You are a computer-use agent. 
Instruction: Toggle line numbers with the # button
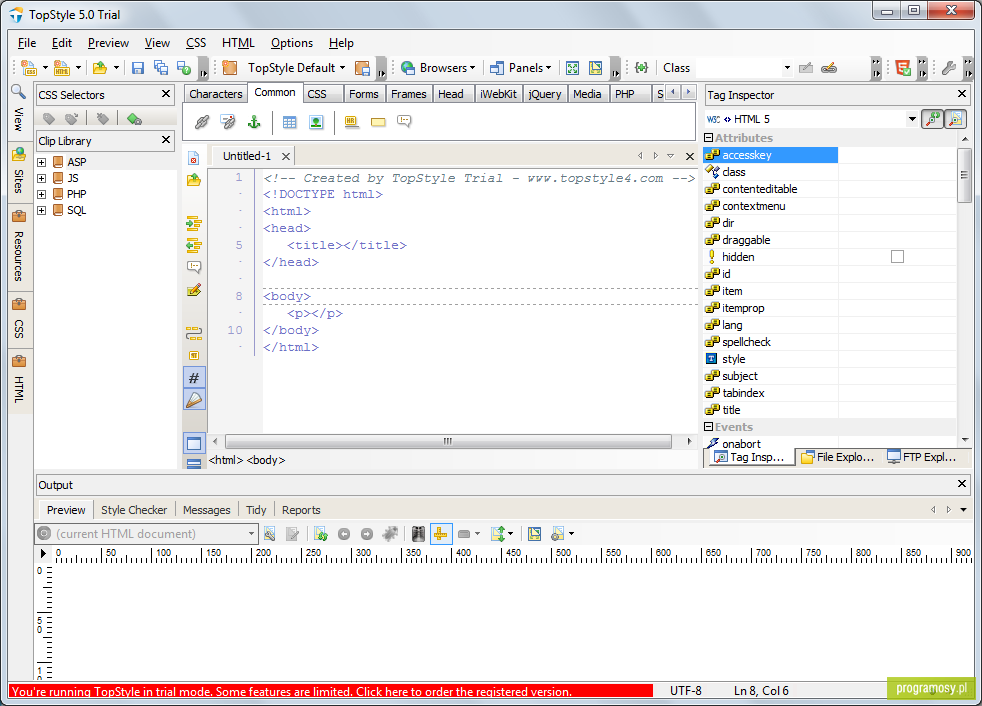point(194,378)
